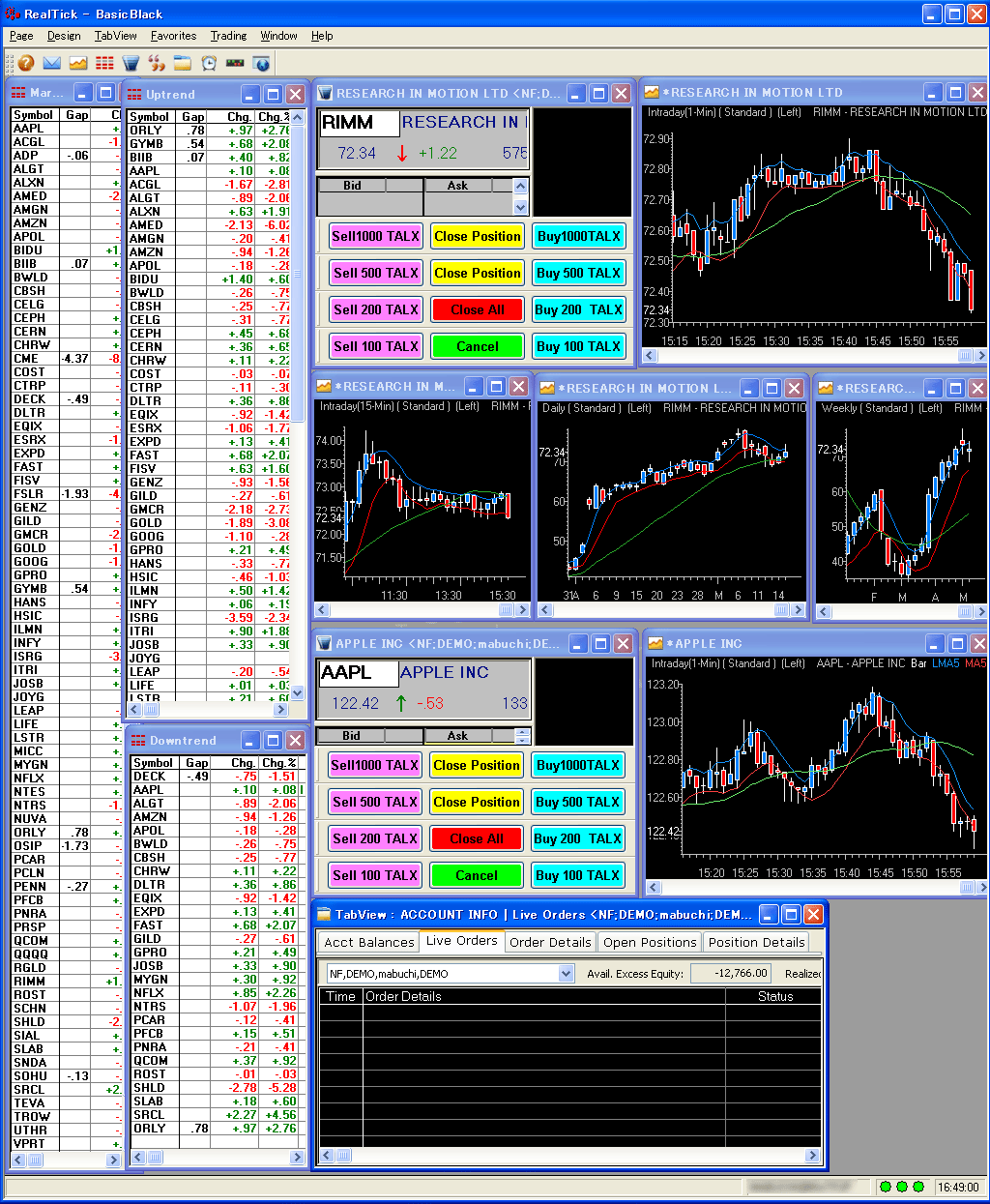Click the Status column header in Live Orders

(774, 996)
